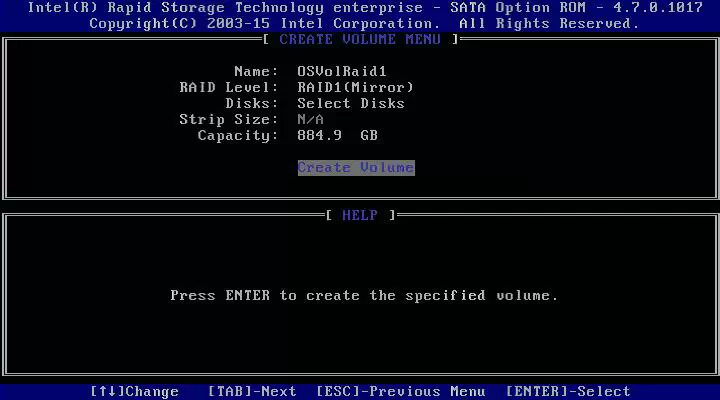Edit the volume name OSVolRaid1
720x400 pixels.
coord(342,72)
